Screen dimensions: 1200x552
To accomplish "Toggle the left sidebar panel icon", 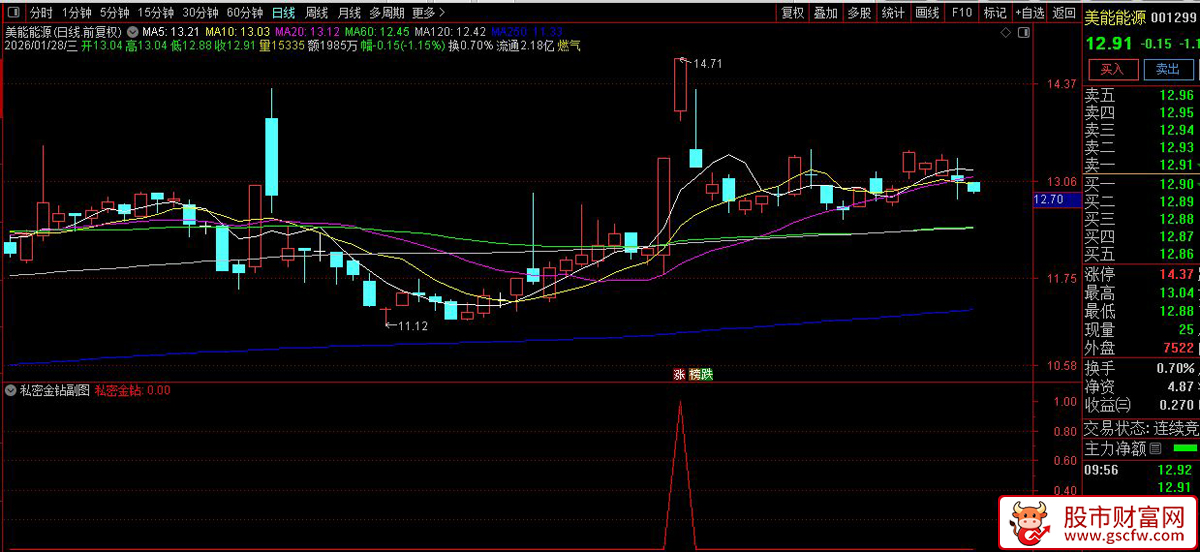I will pos(12,13).
